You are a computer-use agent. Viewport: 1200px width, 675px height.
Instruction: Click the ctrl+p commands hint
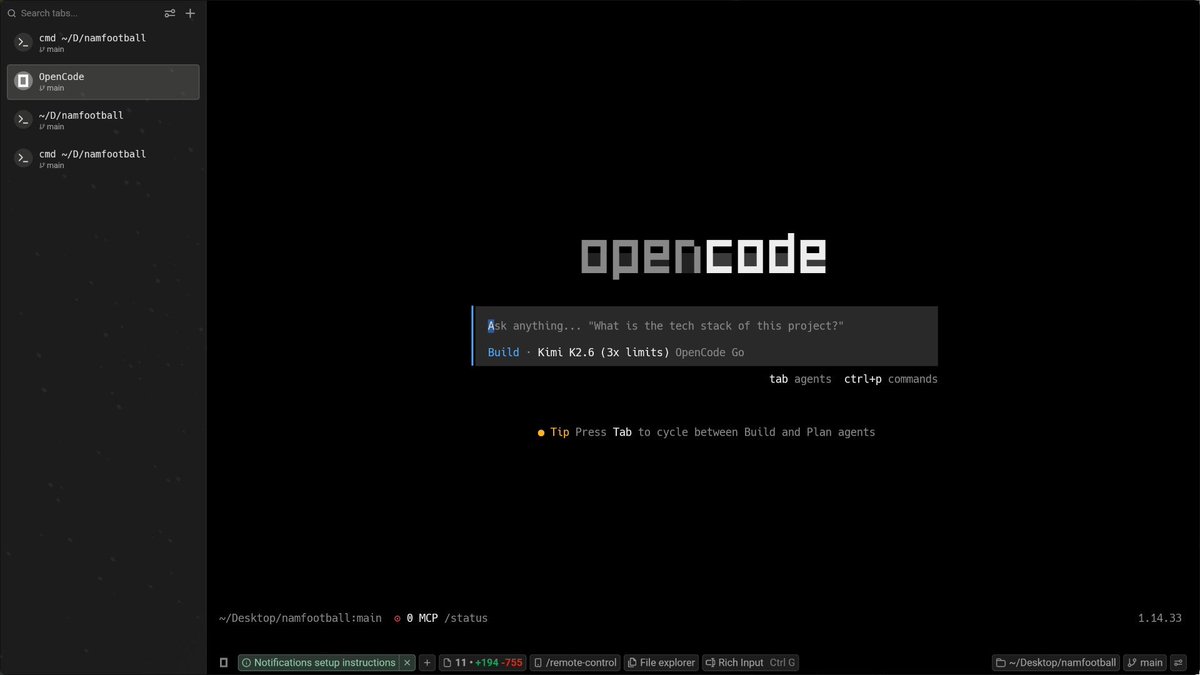coord(891,379)
